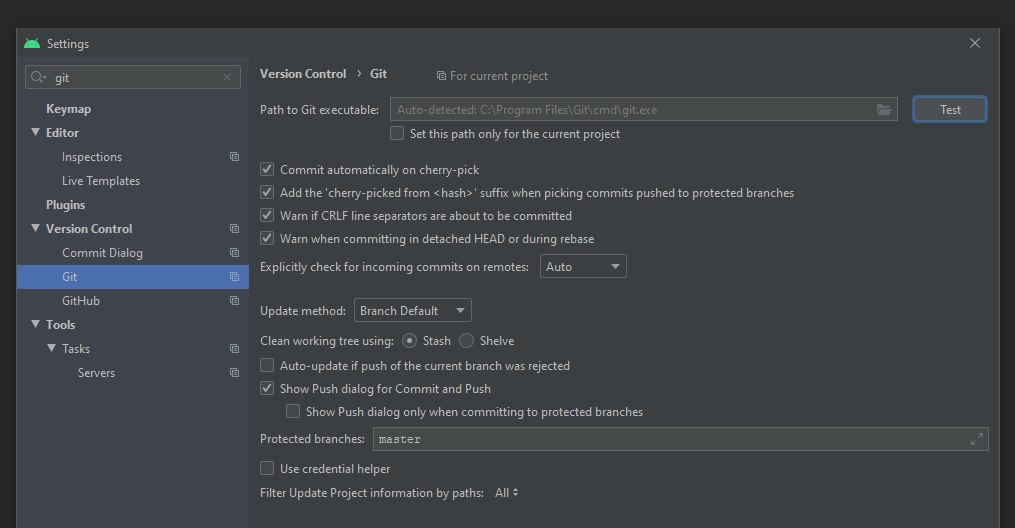Click project-level icon beside Servers
1015x528 pixels.
click(x=234, y=373)
